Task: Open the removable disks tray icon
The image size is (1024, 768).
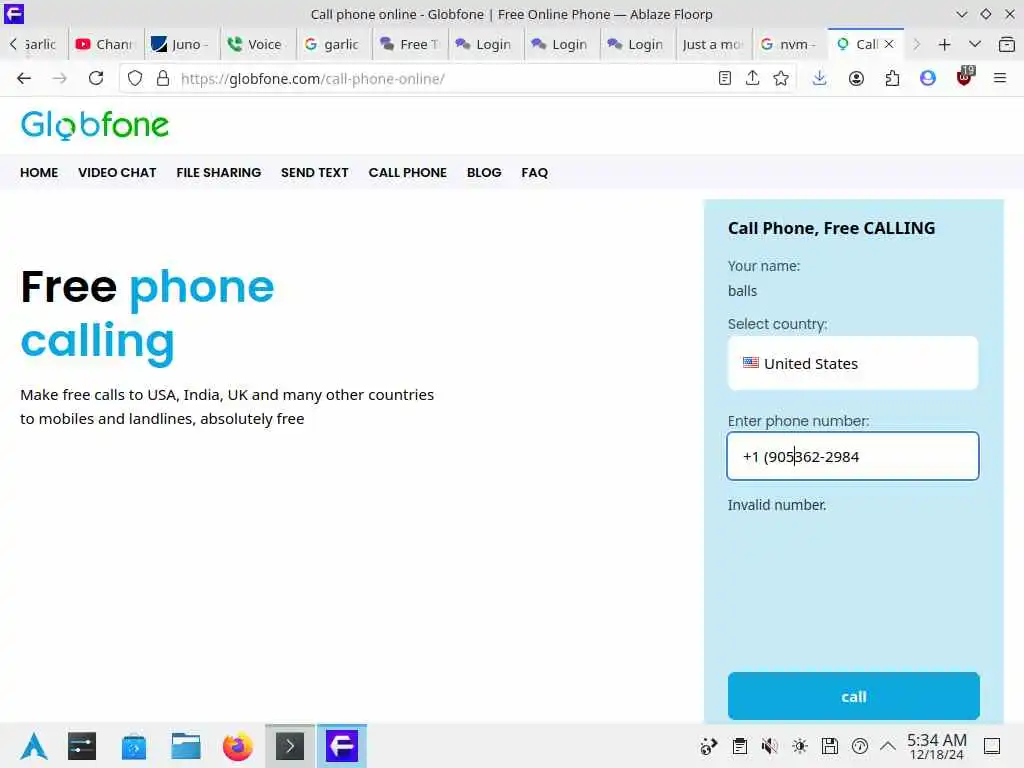Action: [829, 746]
